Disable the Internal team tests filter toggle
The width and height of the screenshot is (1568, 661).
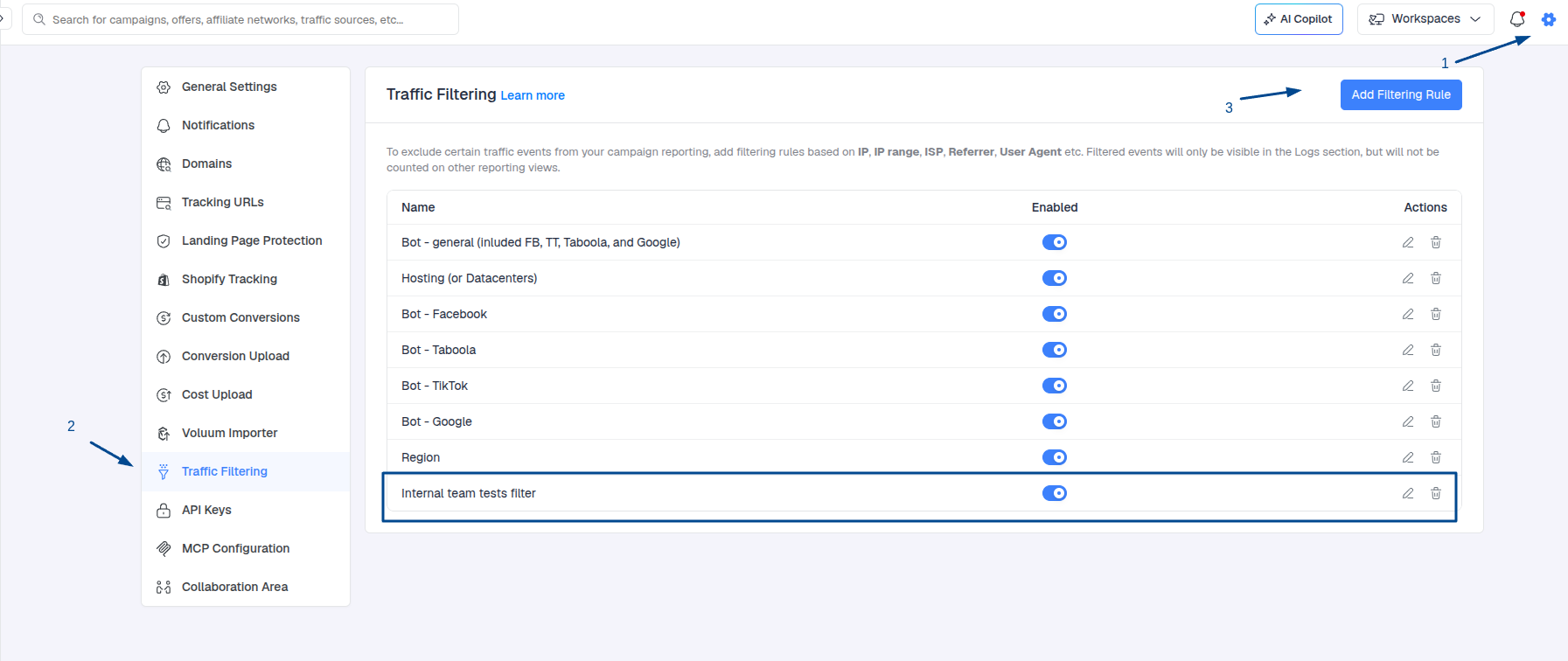pos(1055,493)
